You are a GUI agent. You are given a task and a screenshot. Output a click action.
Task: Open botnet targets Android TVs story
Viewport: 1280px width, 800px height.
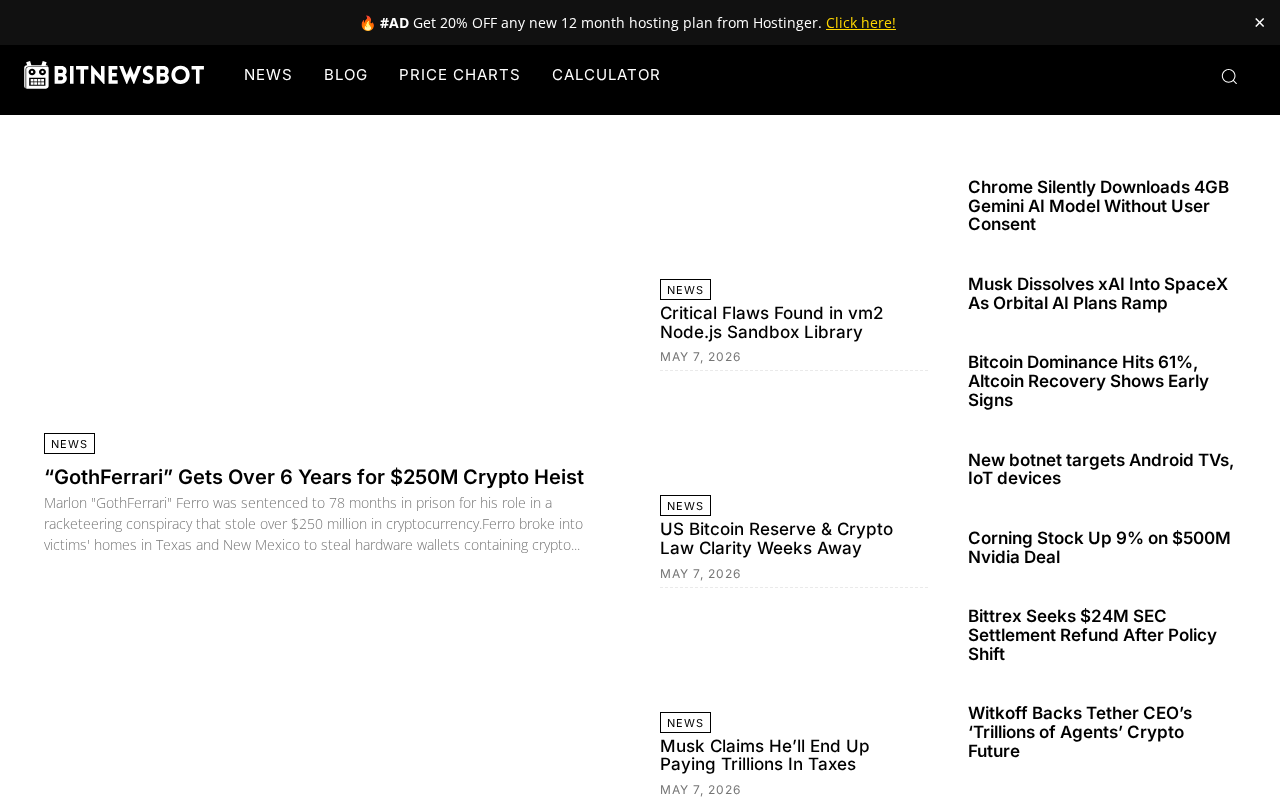[1101, 469]
